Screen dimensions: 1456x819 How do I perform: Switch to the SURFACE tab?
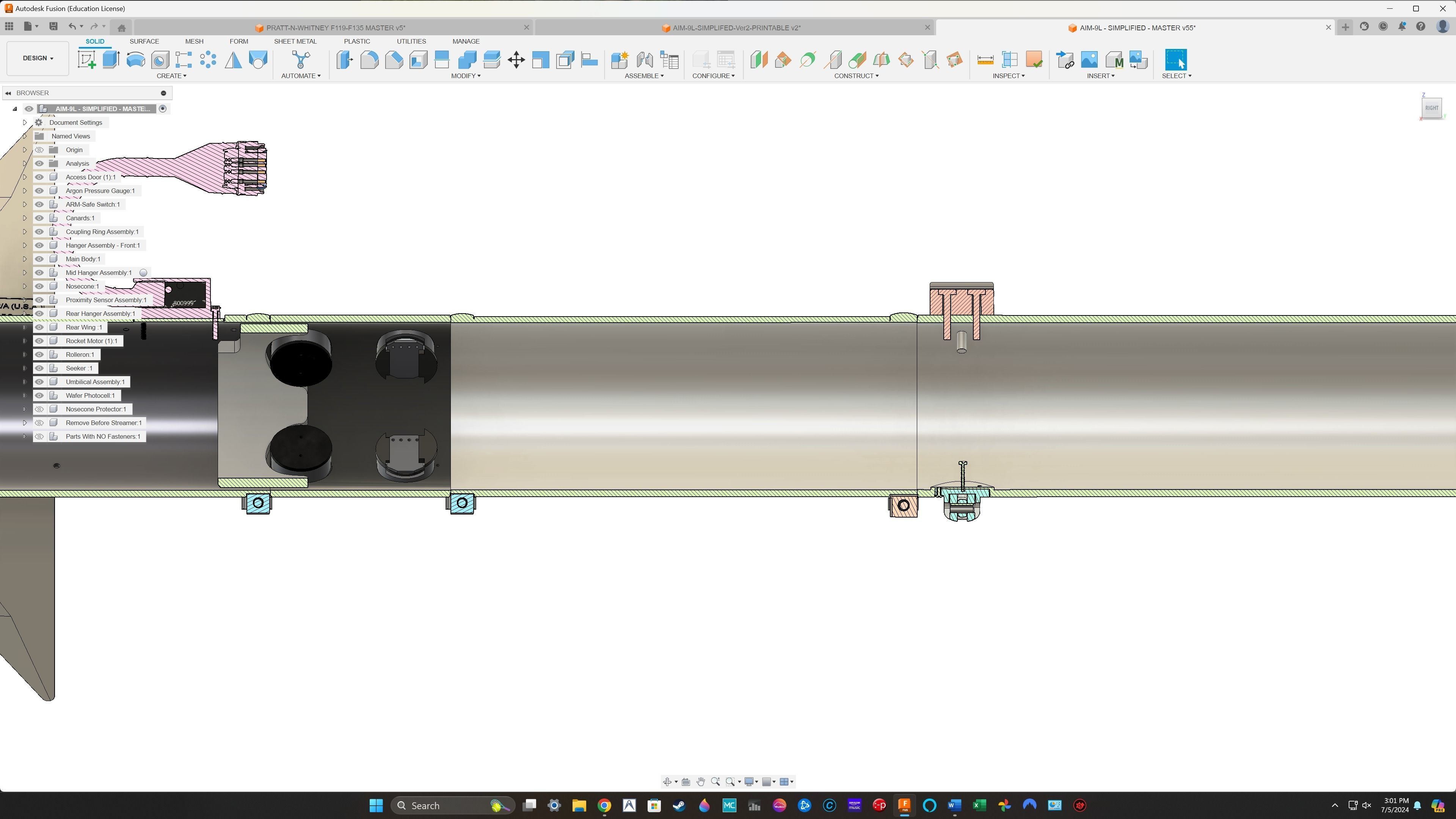(x=144, y=41)
